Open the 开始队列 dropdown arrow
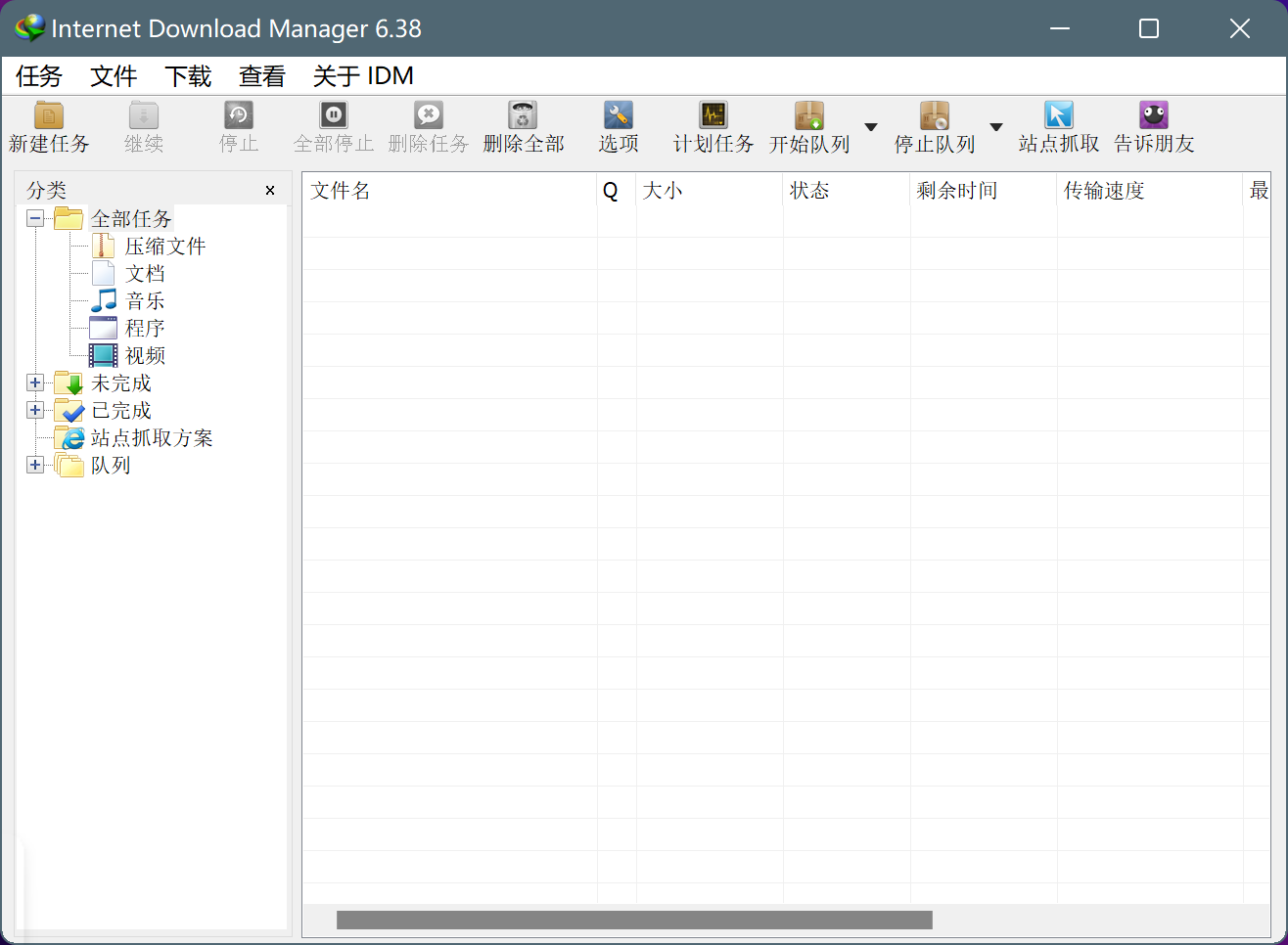1288x945 pixels. point(871,127)
